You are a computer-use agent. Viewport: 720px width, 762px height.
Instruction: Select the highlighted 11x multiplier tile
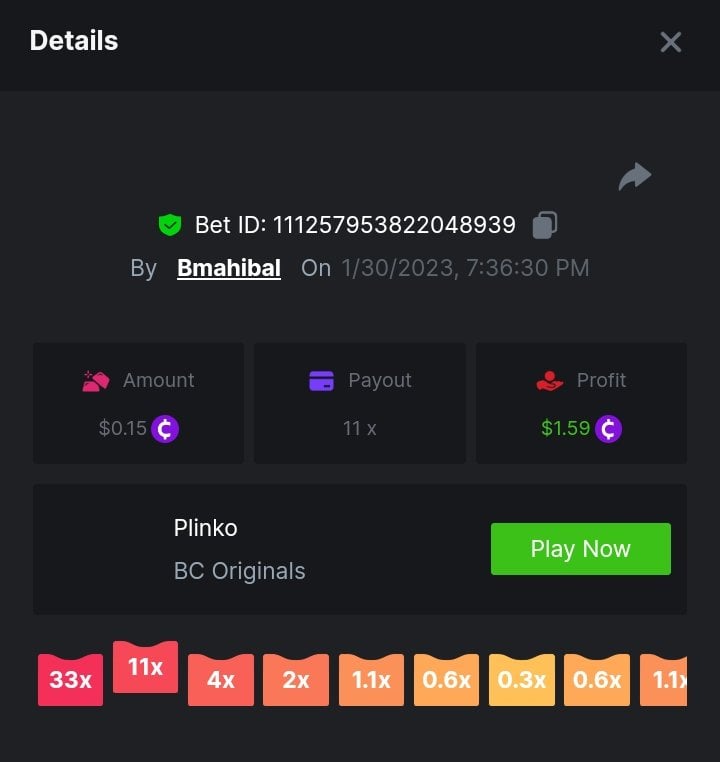coord(145,667)
